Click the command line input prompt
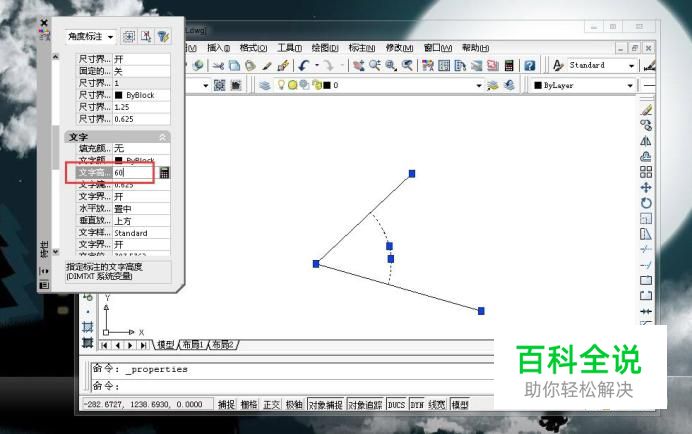The width and height of the screenshot is (692, 434). (x=293, y=386)
